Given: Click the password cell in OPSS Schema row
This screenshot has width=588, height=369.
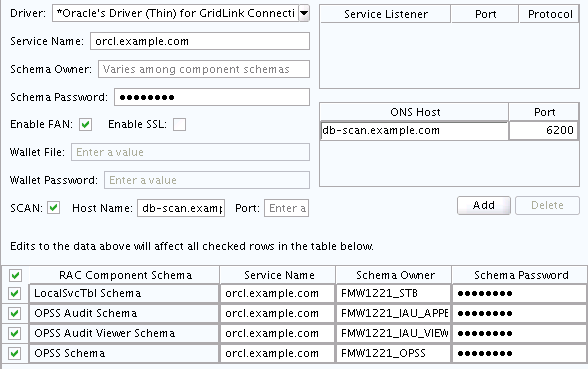Looking at the screenshot, I should pos(520,353).
